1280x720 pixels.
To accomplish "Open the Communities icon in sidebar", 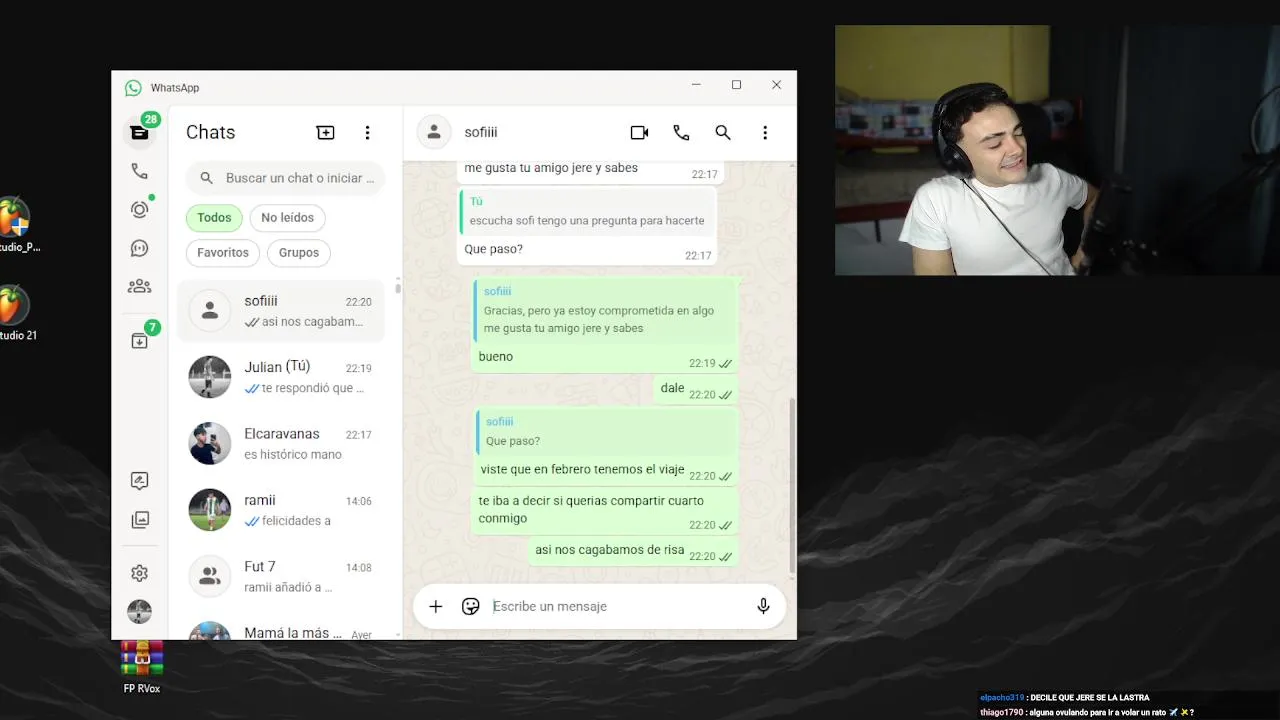I will pyautogui.click(x=139, y=286).
